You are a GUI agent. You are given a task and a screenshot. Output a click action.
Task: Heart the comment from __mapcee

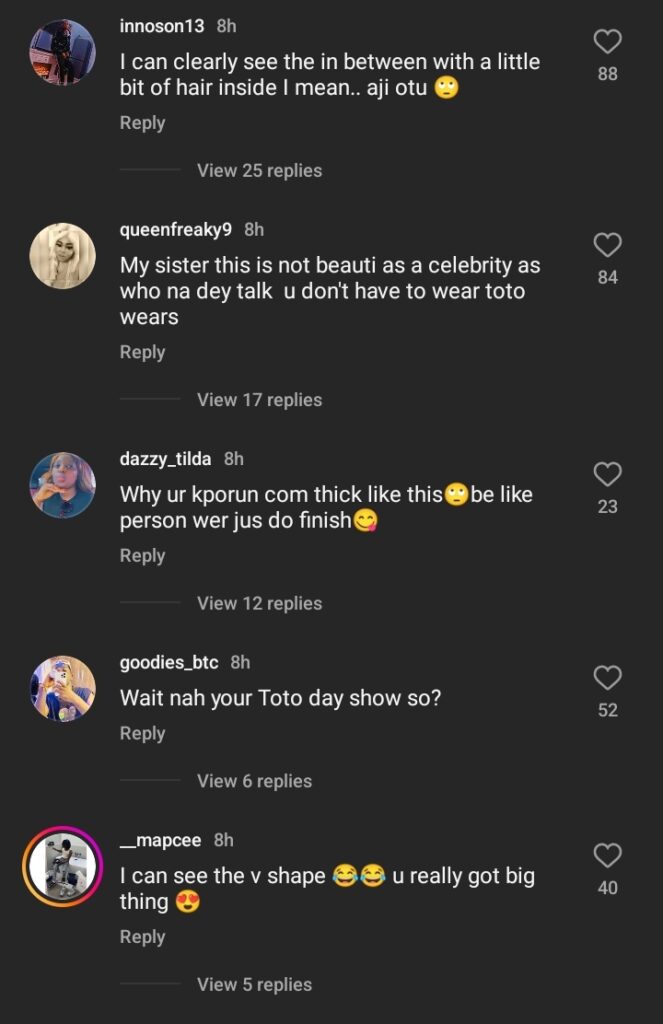click(608, 856)
